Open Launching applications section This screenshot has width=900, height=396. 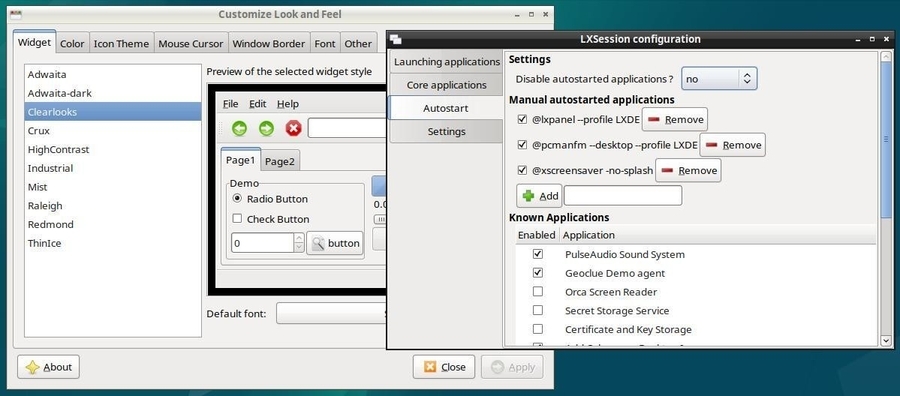pyautogui.click(x=447, y=61)
